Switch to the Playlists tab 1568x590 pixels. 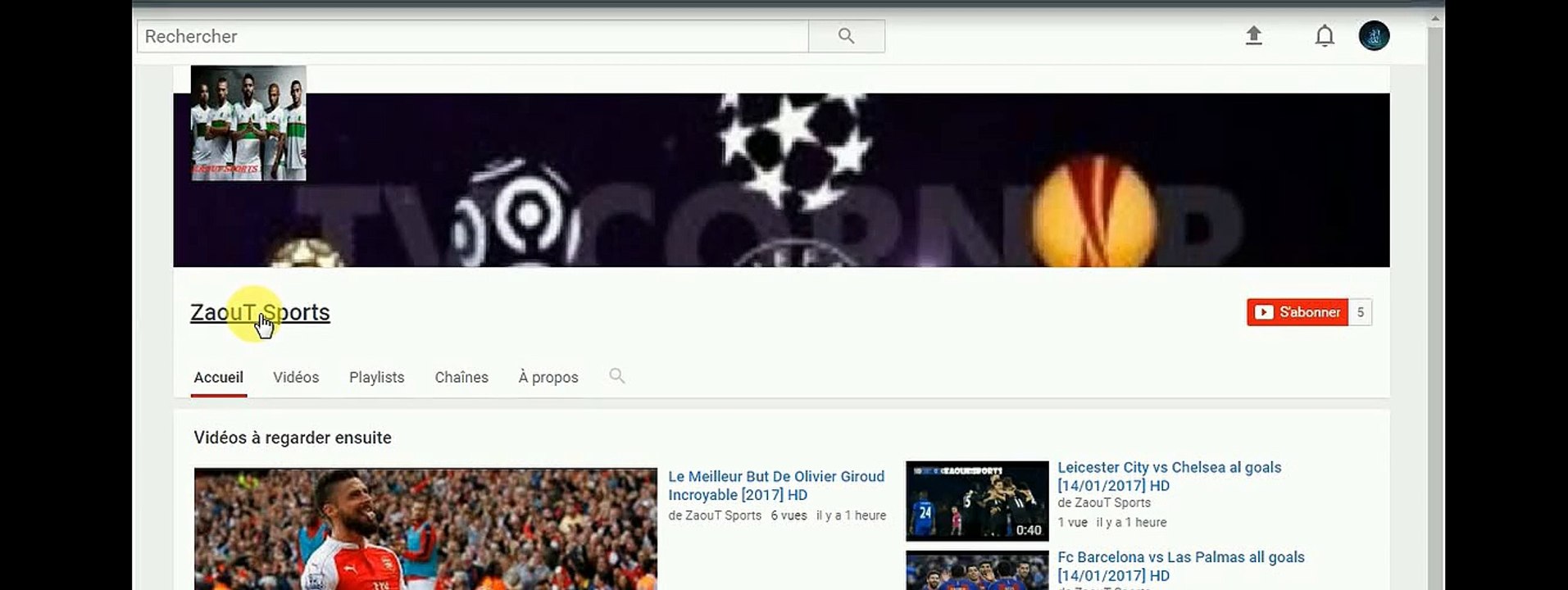(377, 378)
